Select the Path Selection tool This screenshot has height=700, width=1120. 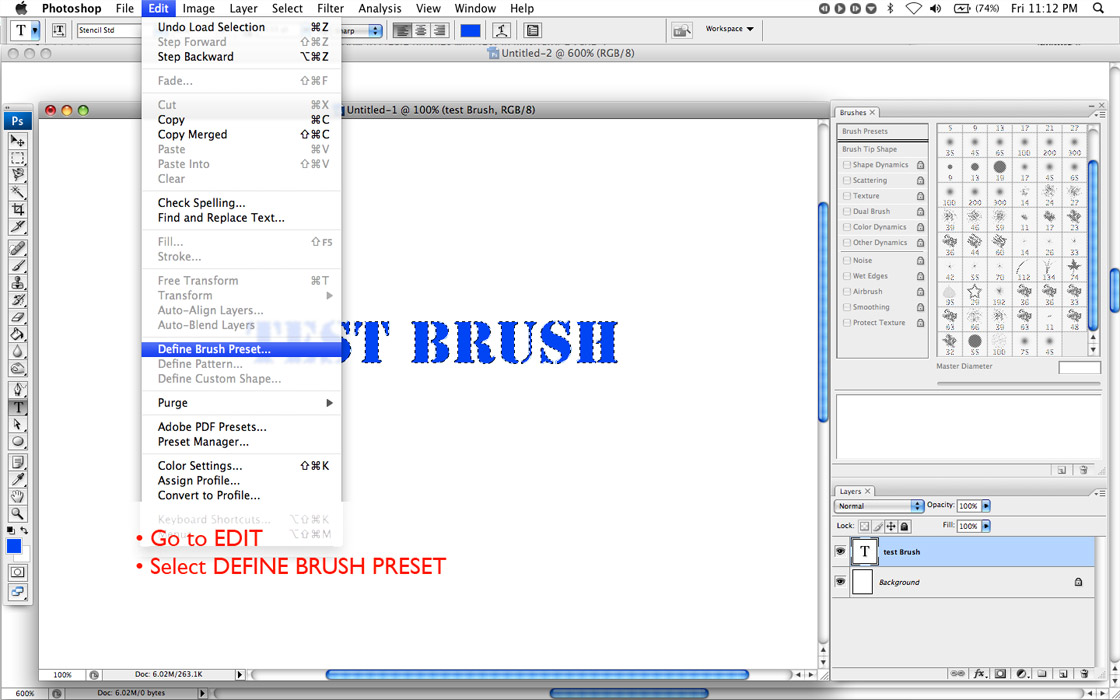click(18, 424)
